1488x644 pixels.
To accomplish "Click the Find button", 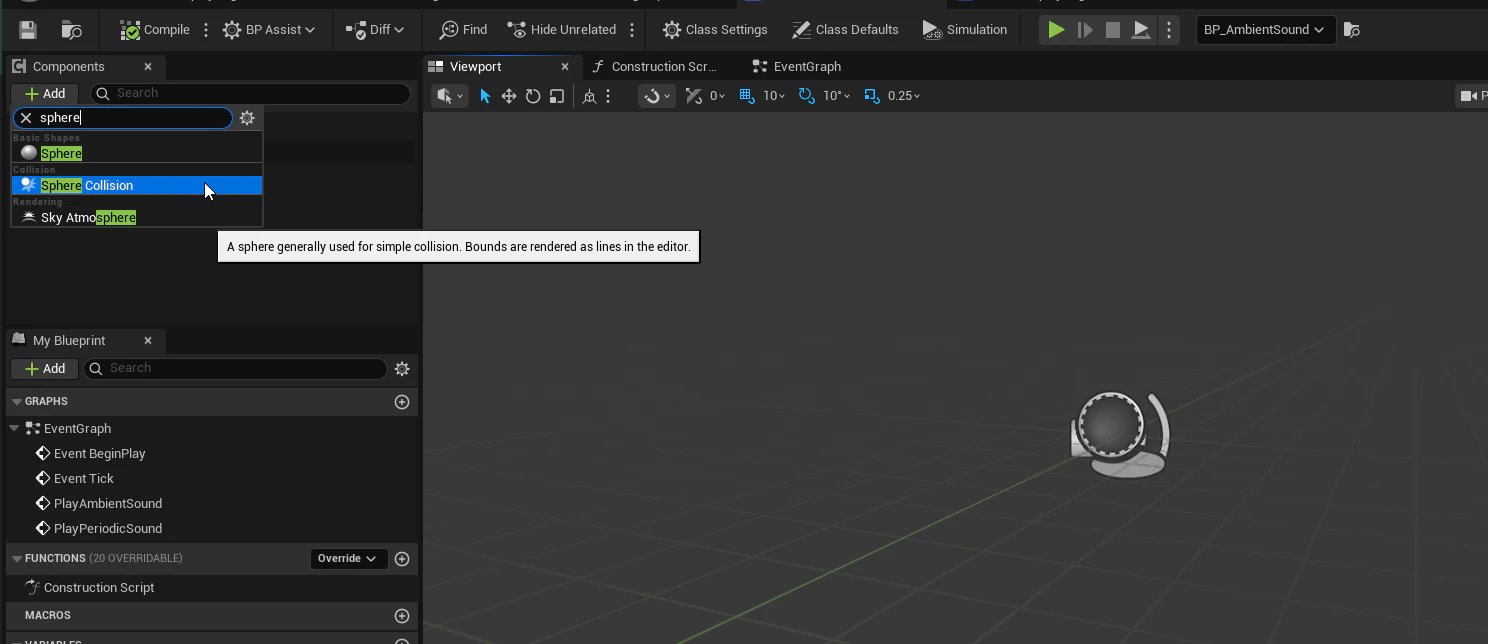I will click(464, 30).
